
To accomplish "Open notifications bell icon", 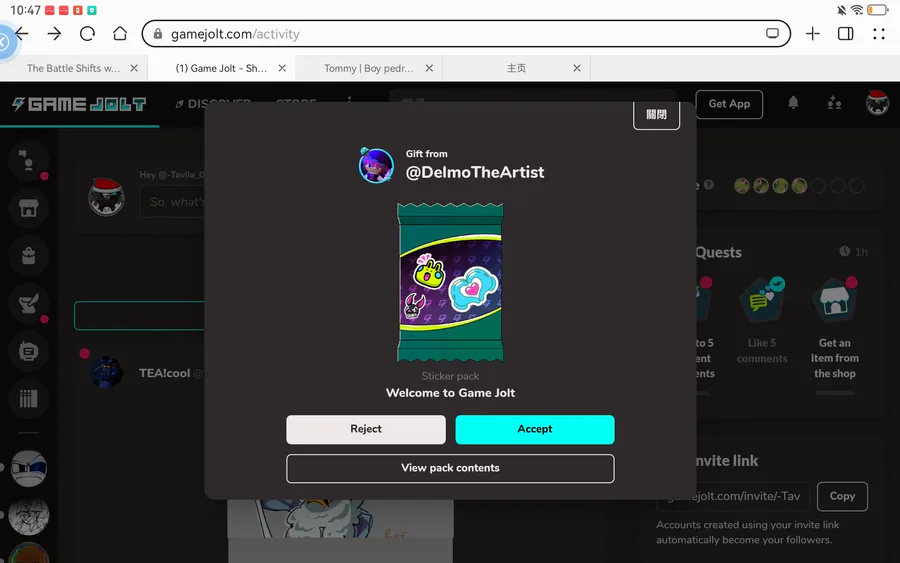I will click(x=793, y=103).
